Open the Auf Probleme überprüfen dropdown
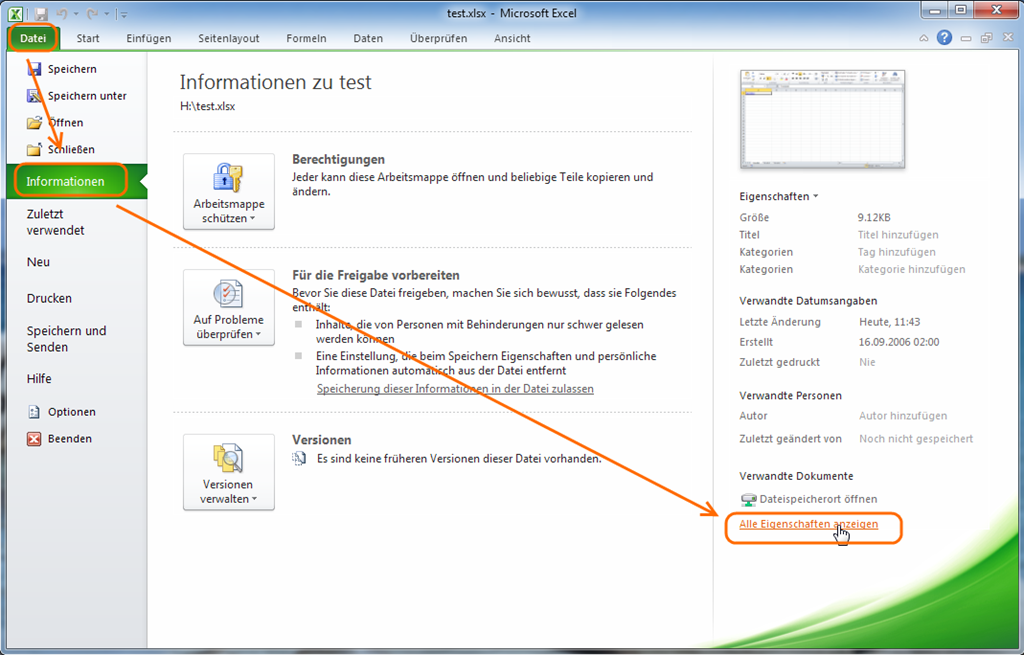This screenshot has height=655, width=1024. pyautogui.click(x=229, y=308)
